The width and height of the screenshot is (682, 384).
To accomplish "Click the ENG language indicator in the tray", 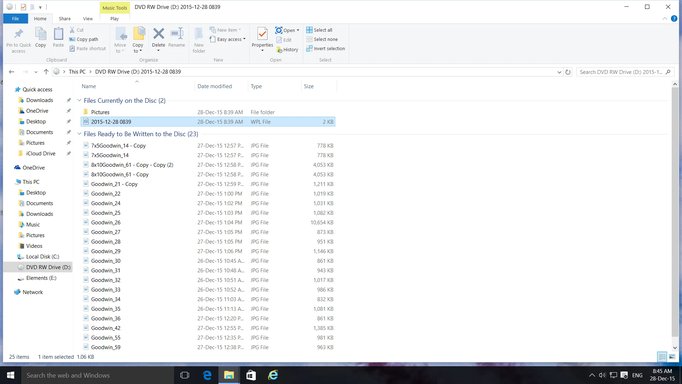I will tap(637, 375).
